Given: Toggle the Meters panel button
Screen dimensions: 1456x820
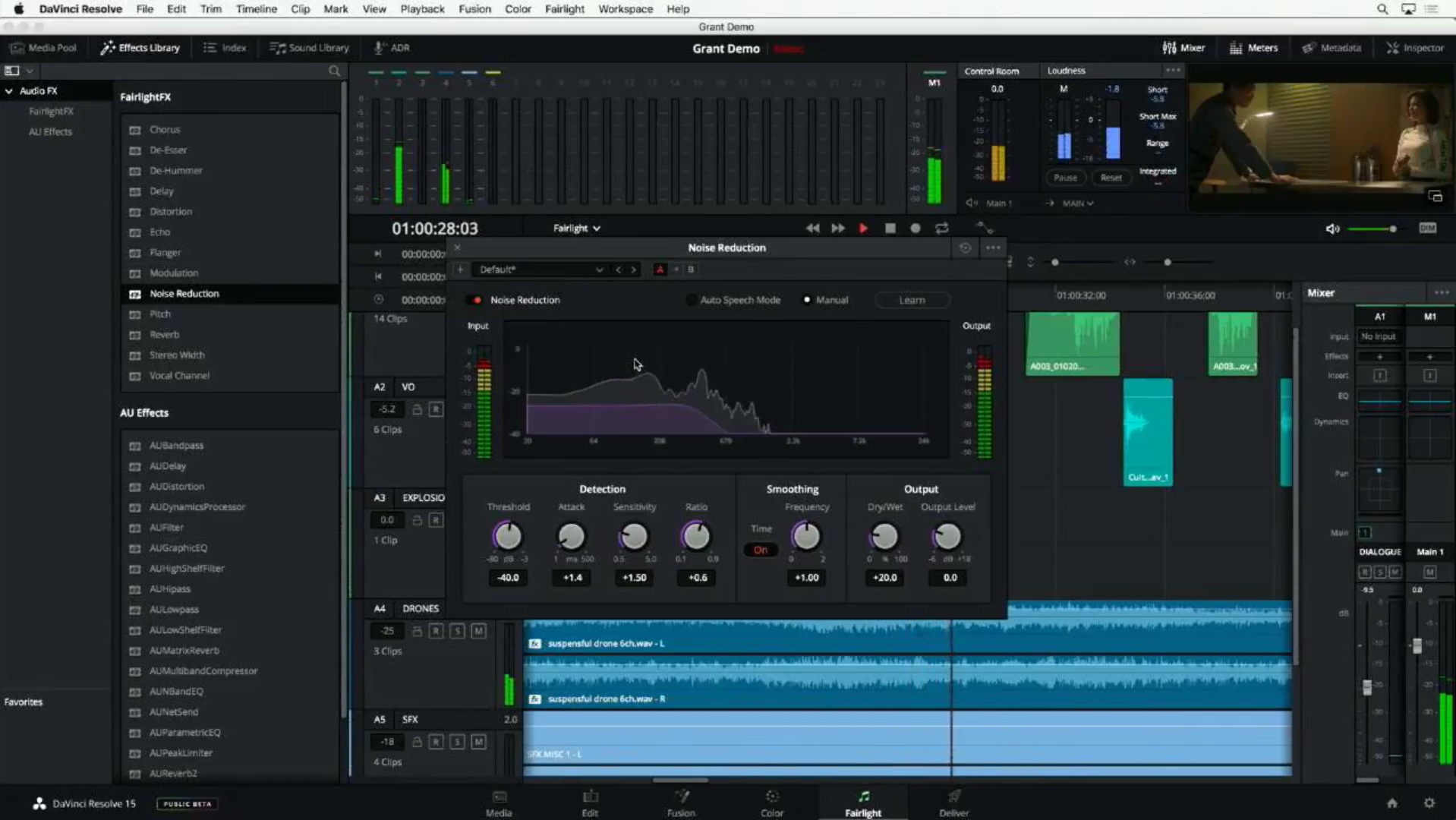Looking at the screenshot, I should click(x=1253, y=48).
